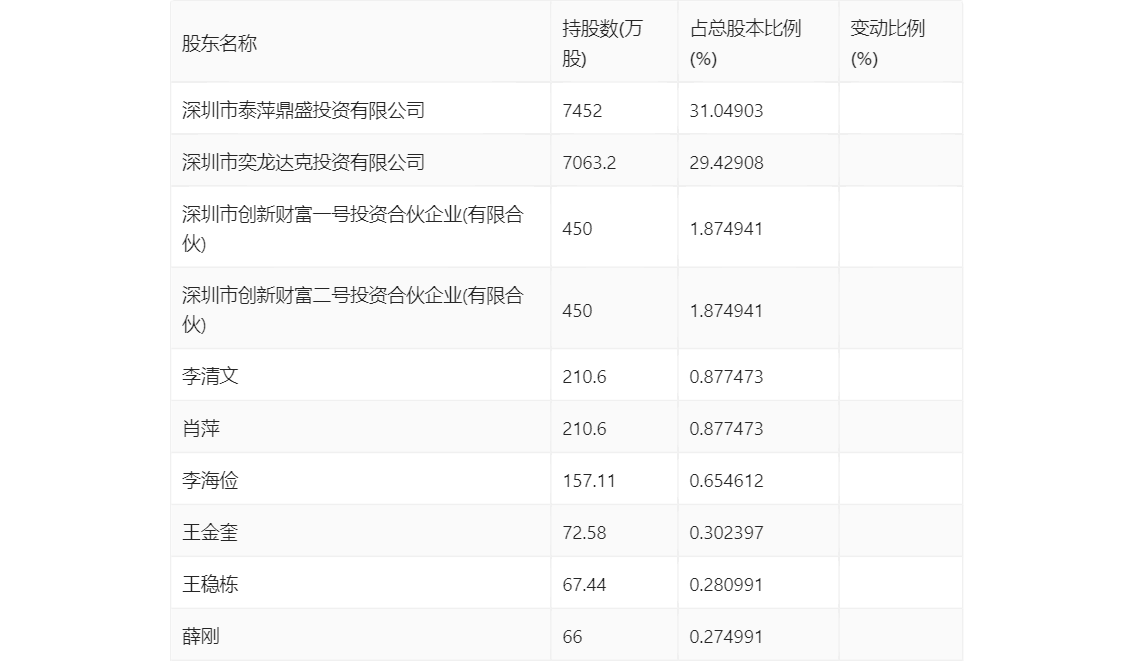Click the 0.654612 percentage cell
The height and width of the screenshot is (661, 1134).
click(726, 481)
